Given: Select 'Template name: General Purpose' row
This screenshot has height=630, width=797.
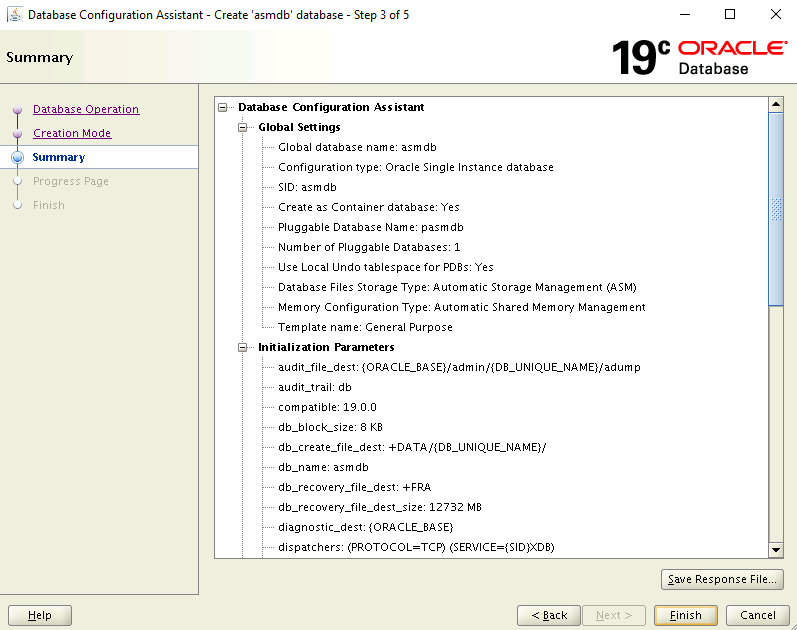Looking at the screenshot, I should [x=365, y=327].
